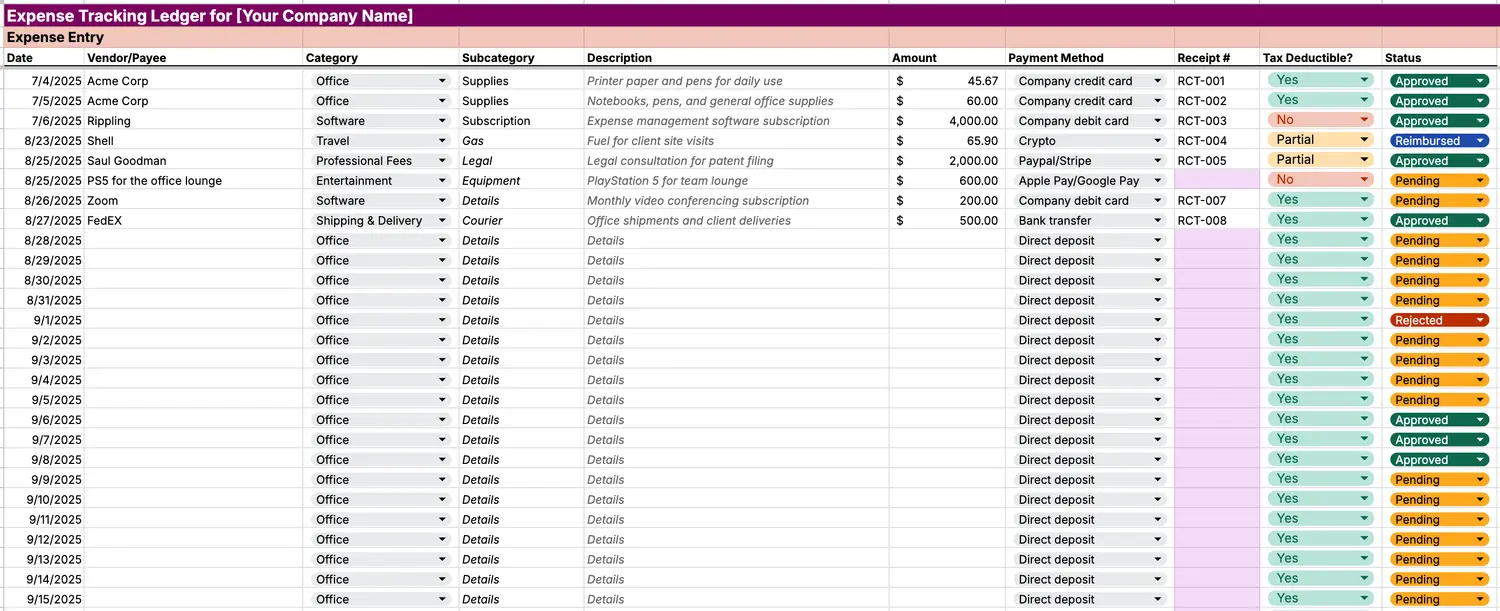The image size is (1500, 611).
Task: Click the 4,000.00 amount cell
Action: (x=946, y=121)
